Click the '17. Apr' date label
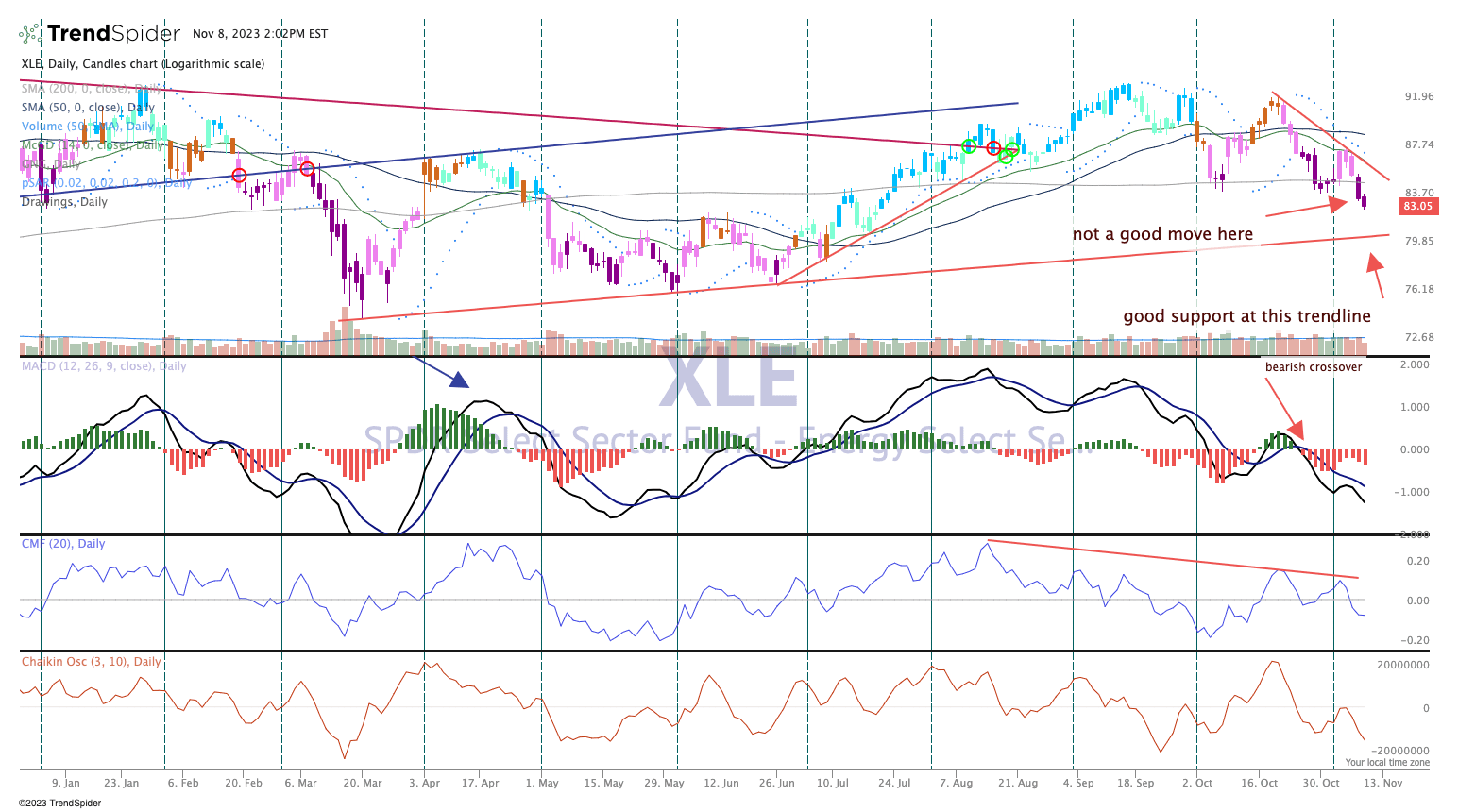Viewport: 1458px width, 812px height. (481, 783)
